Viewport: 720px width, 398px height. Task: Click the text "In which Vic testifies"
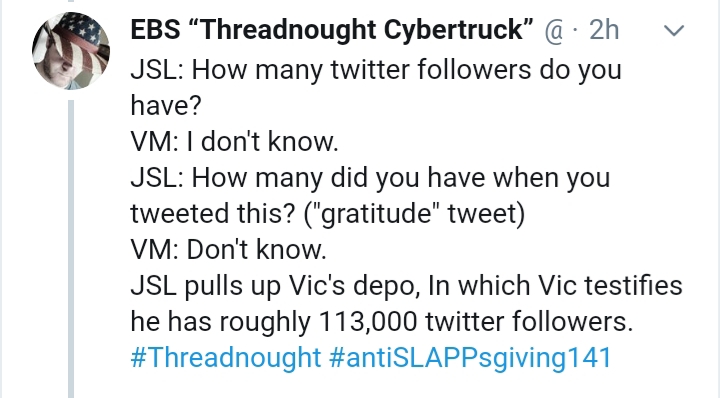pyautogui.click(x=555, y=286)
